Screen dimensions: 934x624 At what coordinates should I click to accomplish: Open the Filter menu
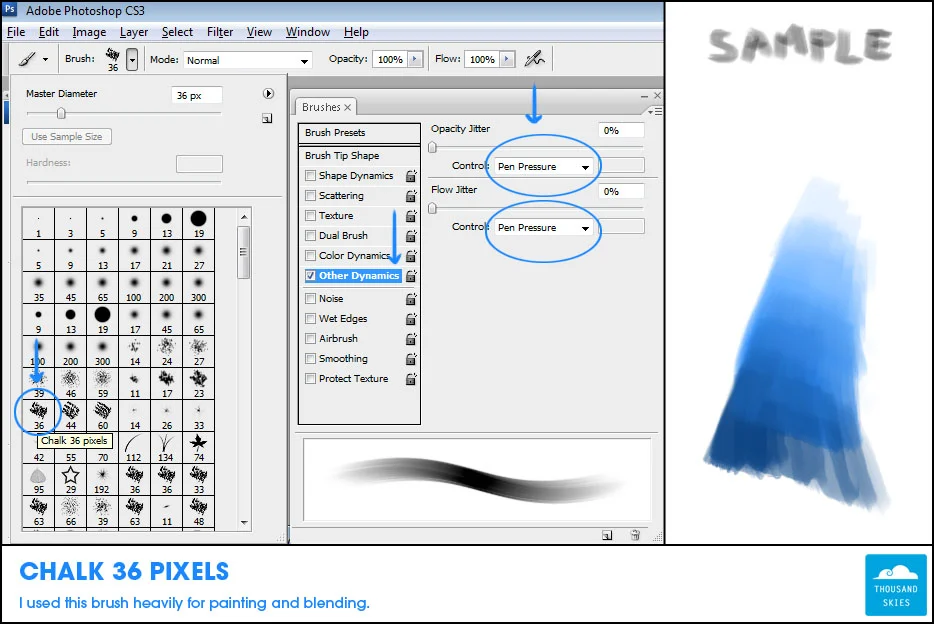(x=220, y=32)
